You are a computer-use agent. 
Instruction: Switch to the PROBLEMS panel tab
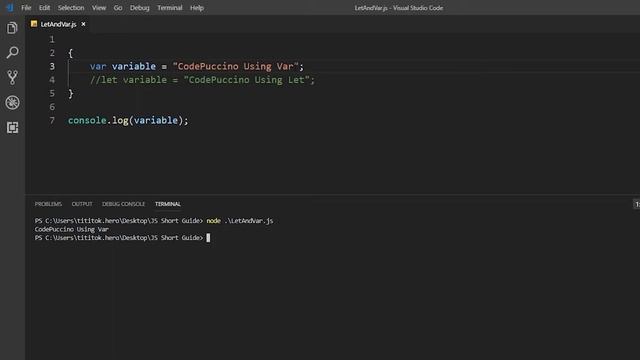tap(48, 204)
